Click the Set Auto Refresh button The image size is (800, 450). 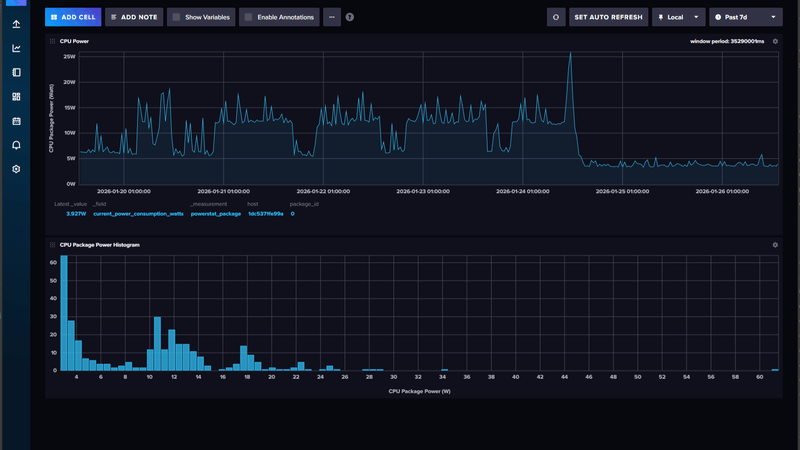click(x=608, y=17)
